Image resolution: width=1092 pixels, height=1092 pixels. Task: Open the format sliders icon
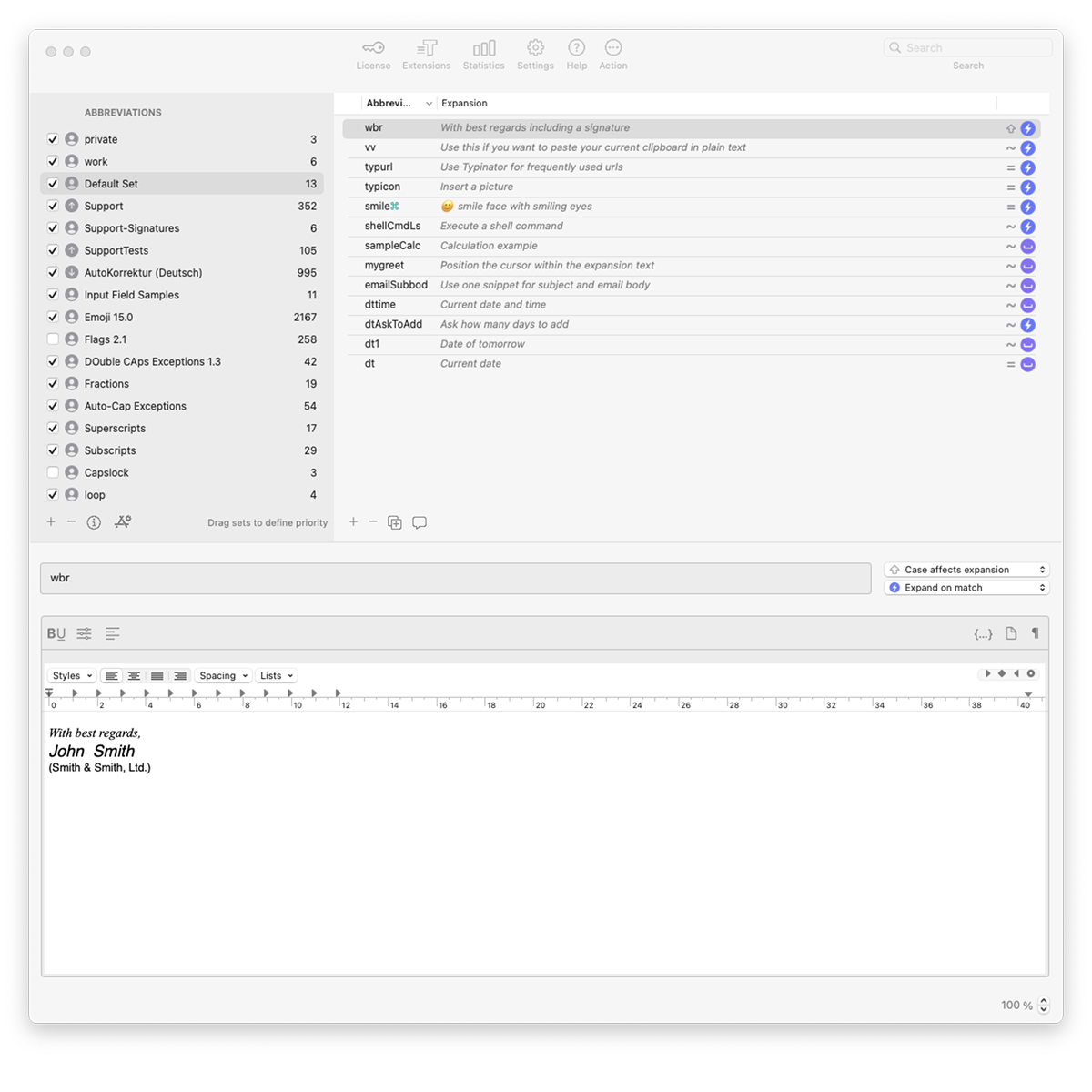(85, 633)
